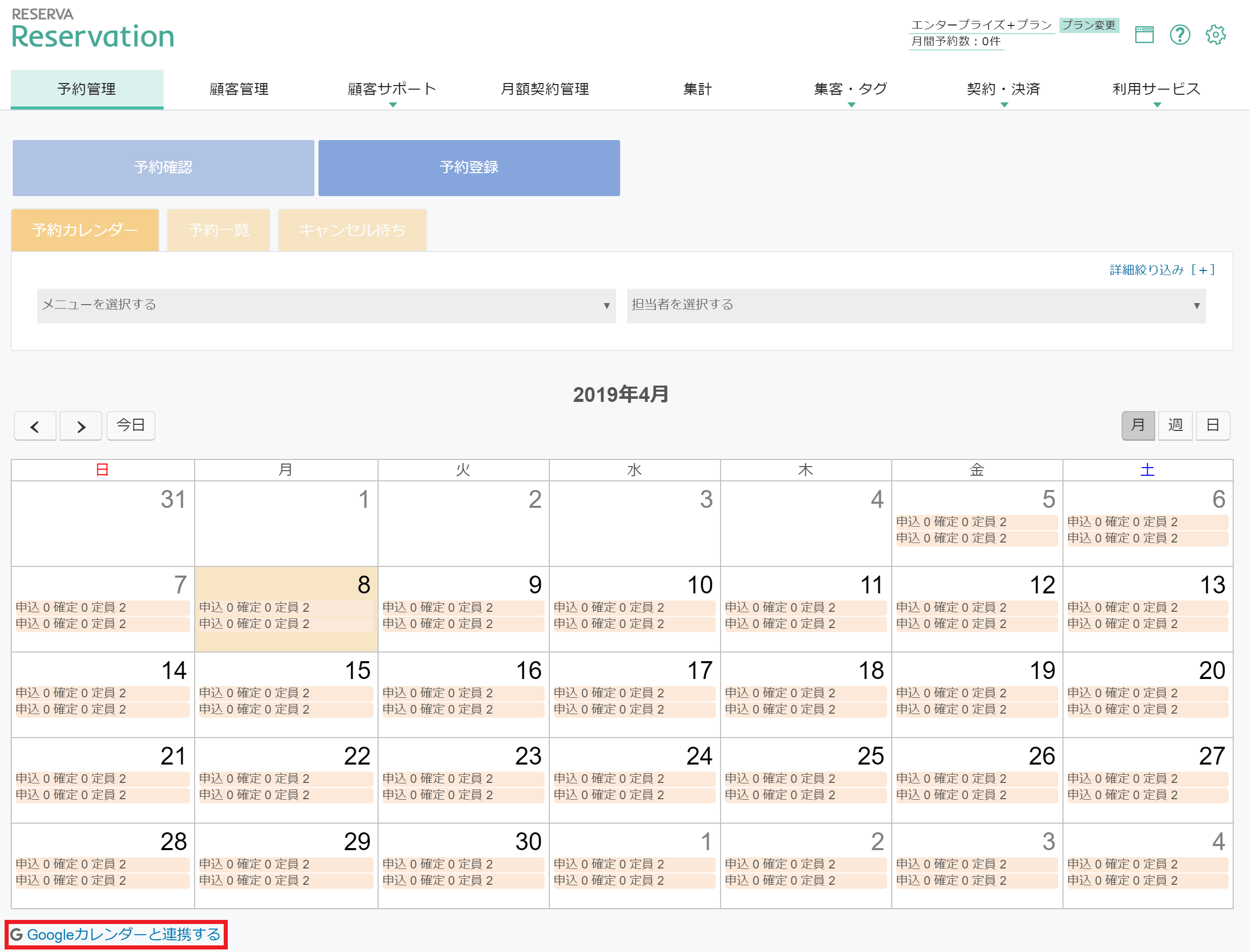Click the プラン変更 button
This screenshot has height=952, width=1250.
point(1088,25)
